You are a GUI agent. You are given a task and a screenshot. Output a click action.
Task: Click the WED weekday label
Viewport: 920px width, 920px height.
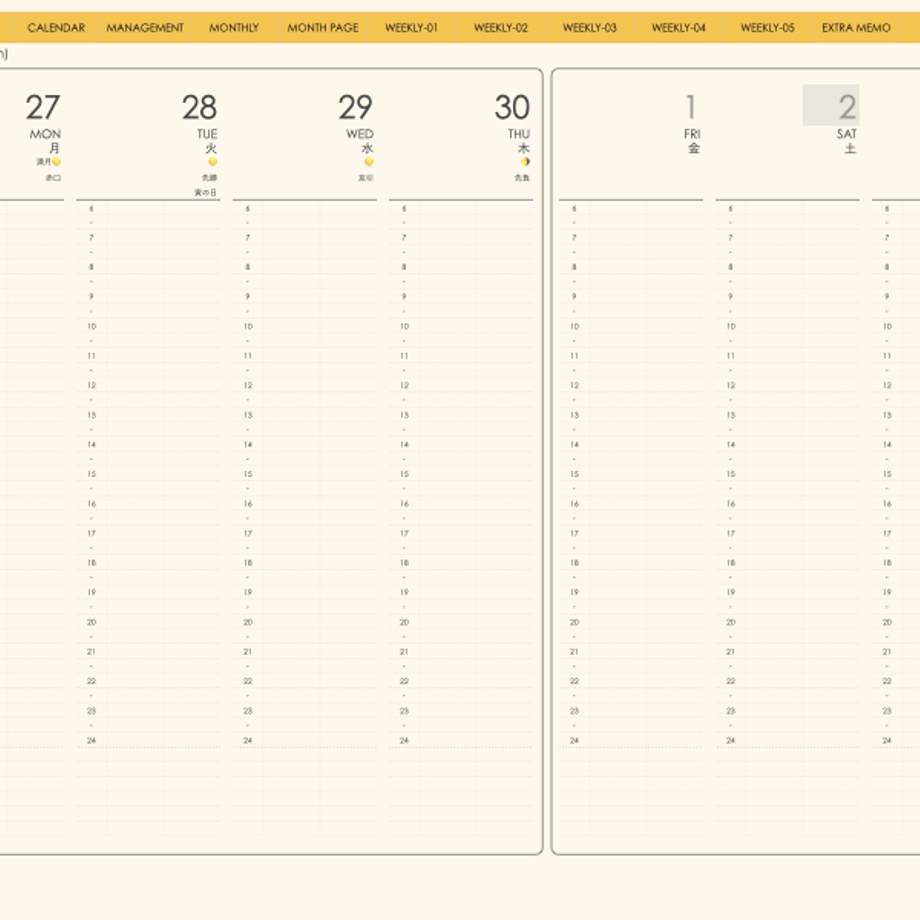(x=360, y=134)
